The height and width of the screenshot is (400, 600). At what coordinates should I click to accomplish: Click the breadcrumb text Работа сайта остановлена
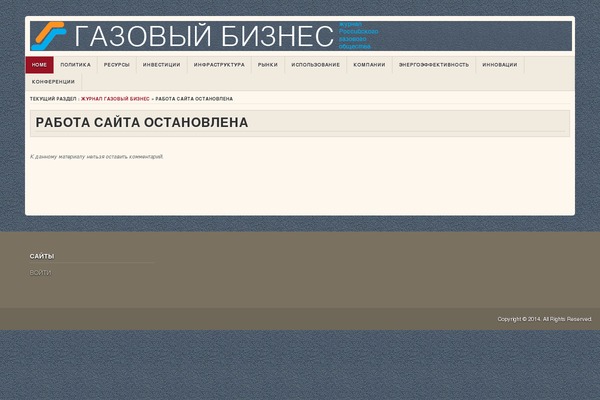coord(194,99)
